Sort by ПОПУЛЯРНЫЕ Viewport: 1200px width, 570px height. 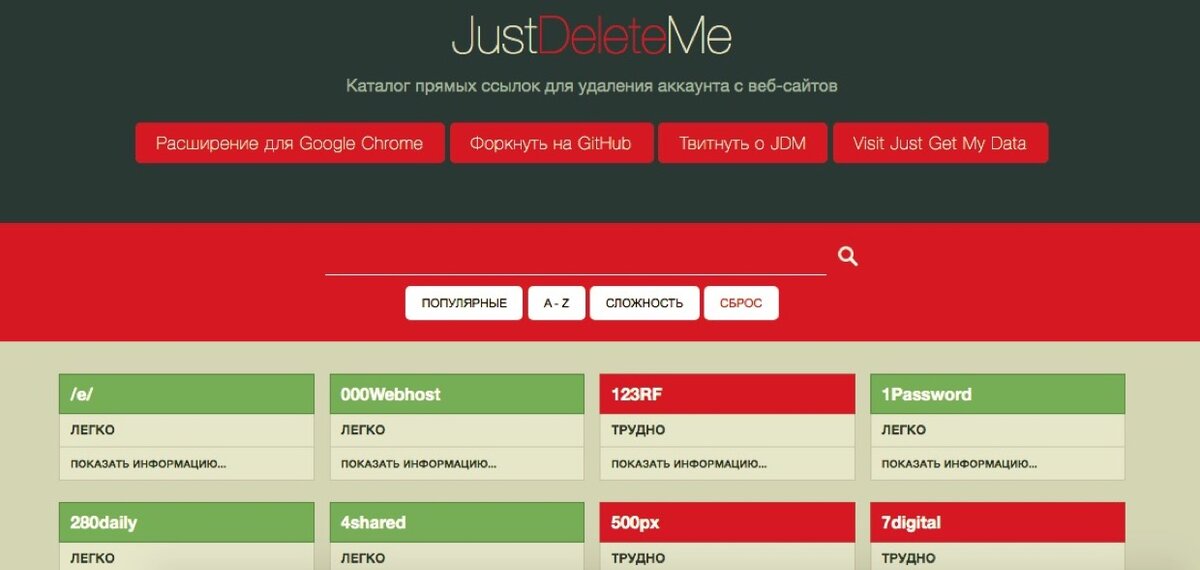click(464, 303)
